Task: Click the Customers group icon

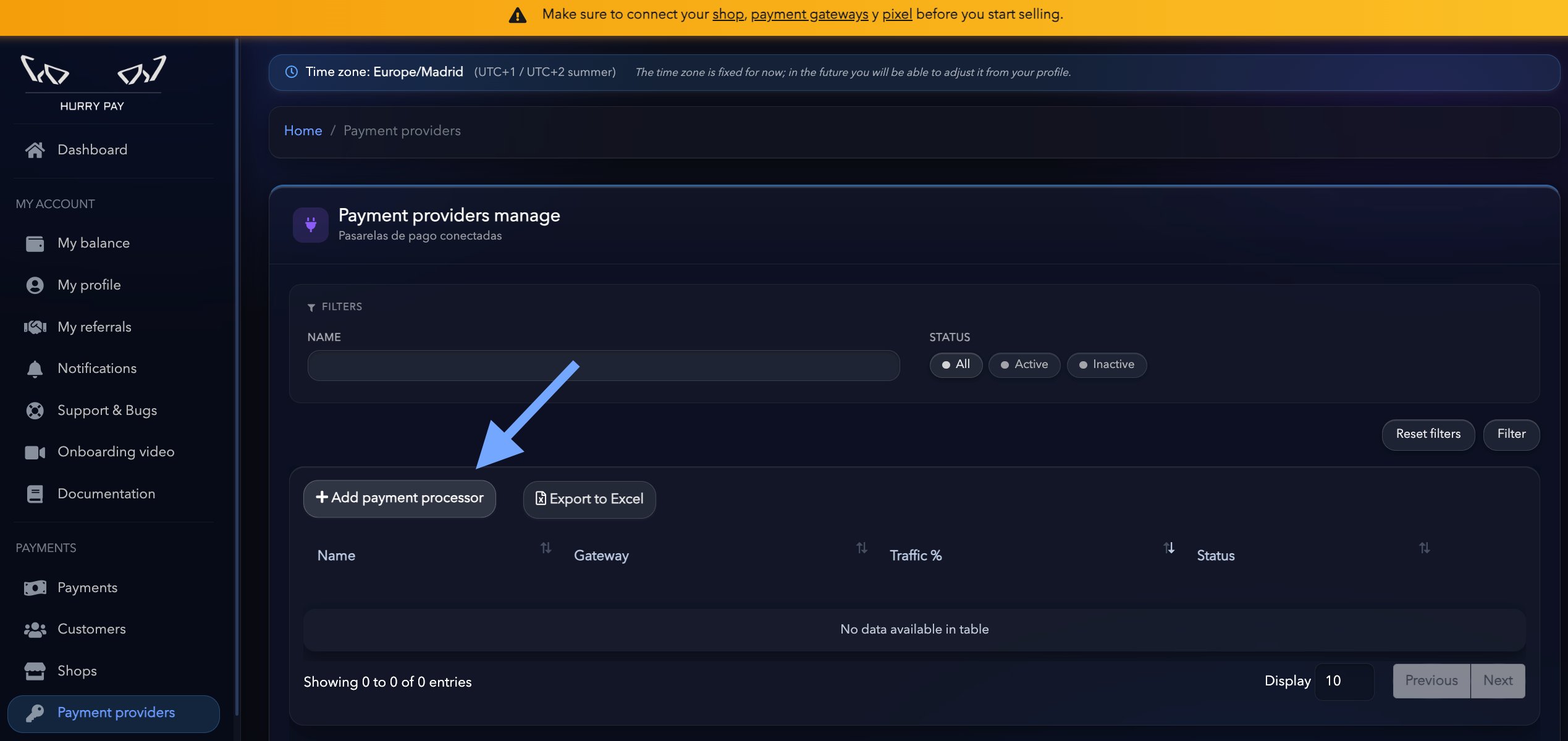Action: pos(35,629)
